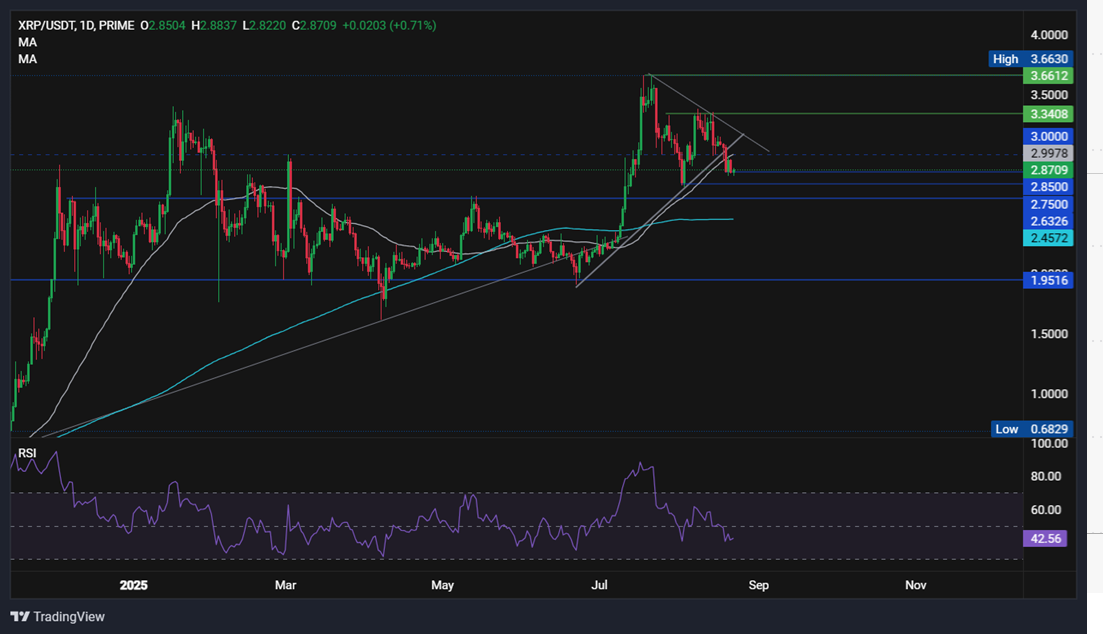Click the Sep time axis label
1103x634 pixels.
click(x=758, y=585)
